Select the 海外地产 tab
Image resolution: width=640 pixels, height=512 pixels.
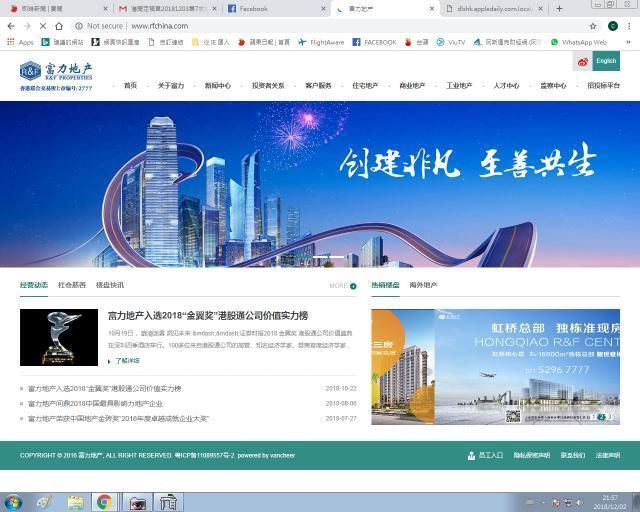[x=423, y=285]
